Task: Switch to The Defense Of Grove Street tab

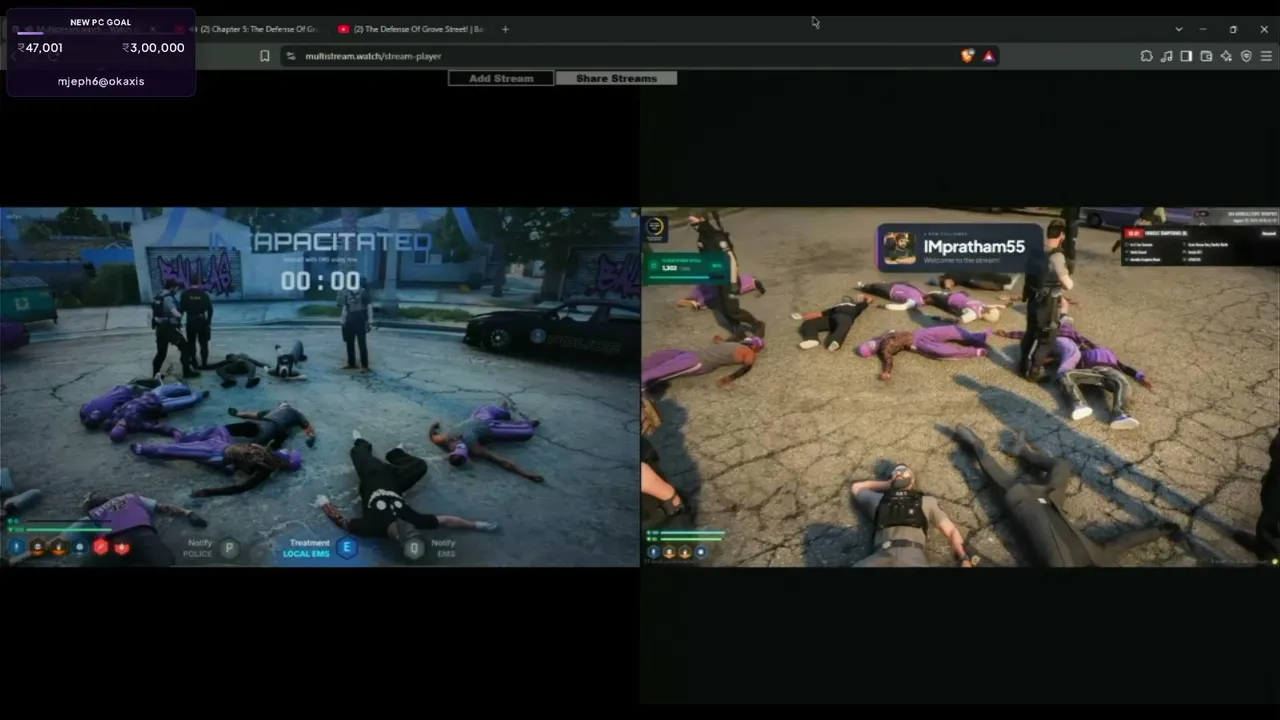Action: click(x=410, y=29)
